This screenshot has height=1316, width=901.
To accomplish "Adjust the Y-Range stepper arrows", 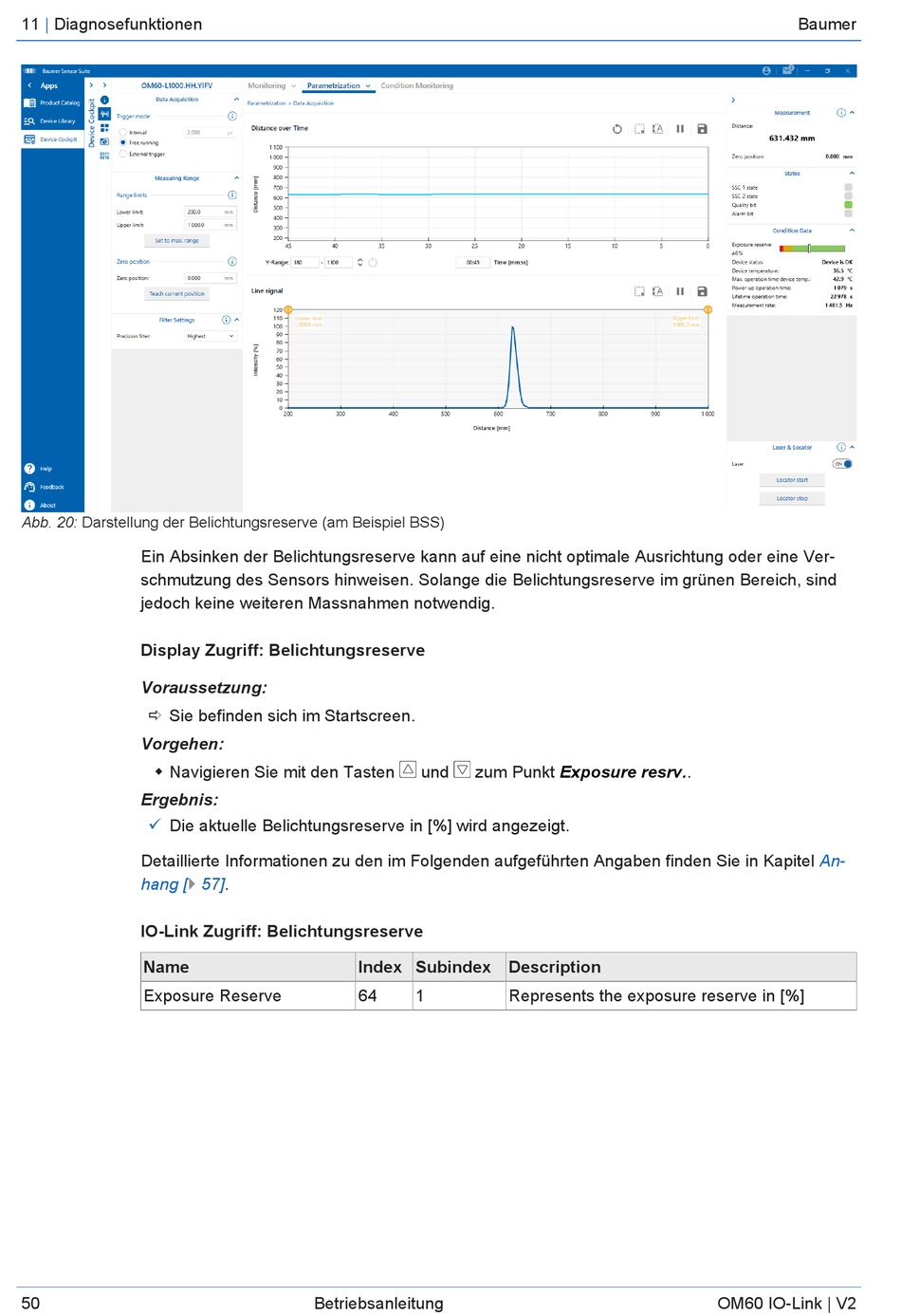I will pos(359,262).
